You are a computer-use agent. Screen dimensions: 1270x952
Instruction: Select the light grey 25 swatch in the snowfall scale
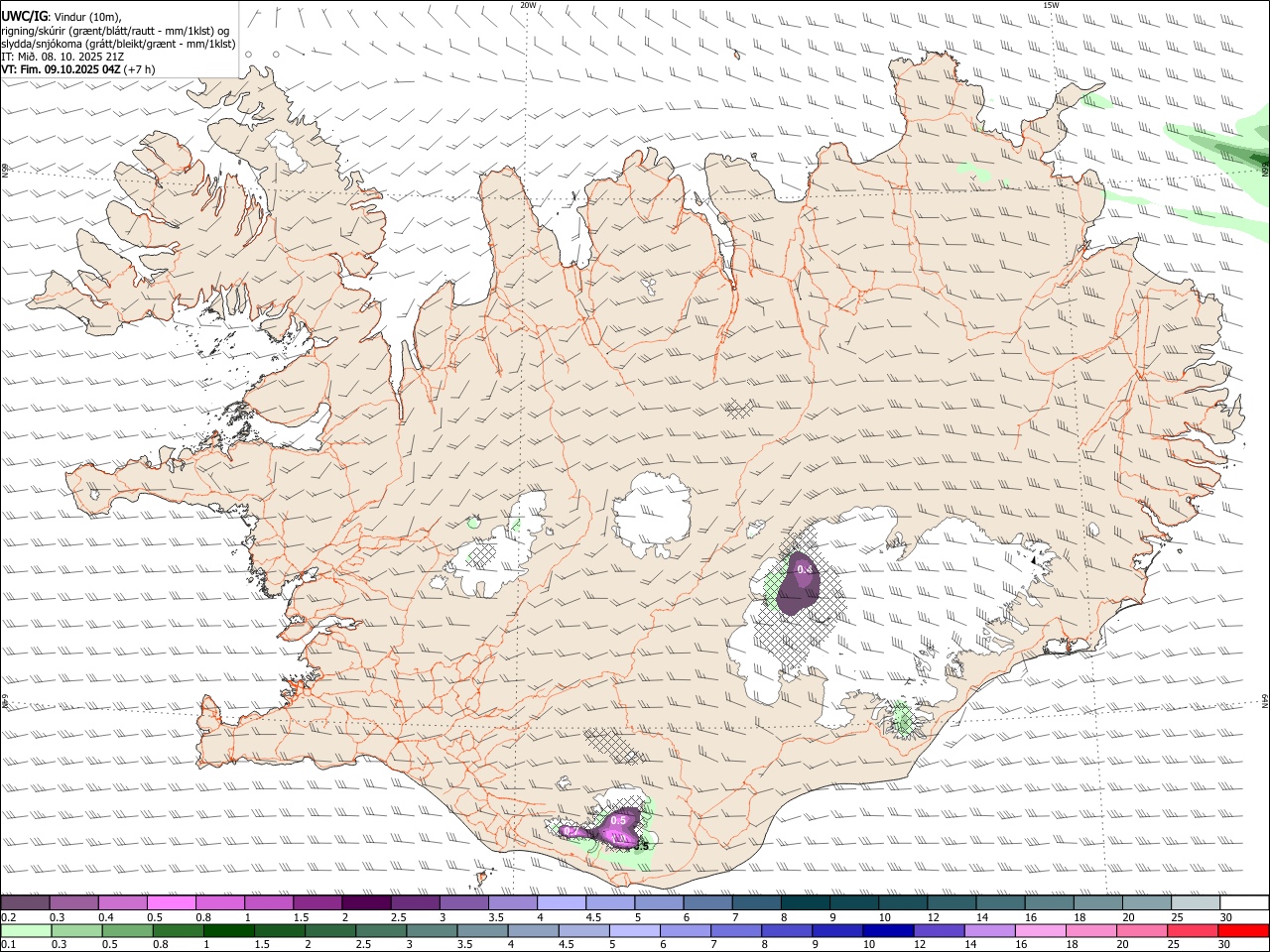pyautogui.click(x=1196, y=902)
